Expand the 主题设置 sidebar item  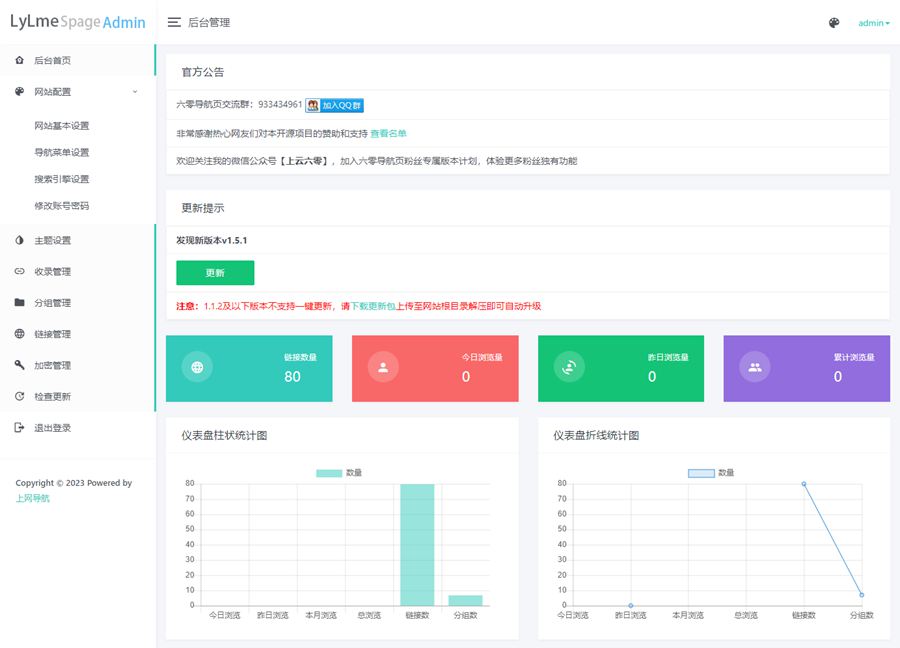pos(52,240)
